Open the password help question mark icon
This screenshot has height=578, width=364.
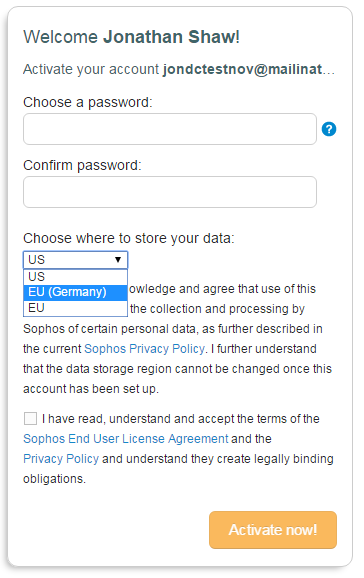pos(329,129)
